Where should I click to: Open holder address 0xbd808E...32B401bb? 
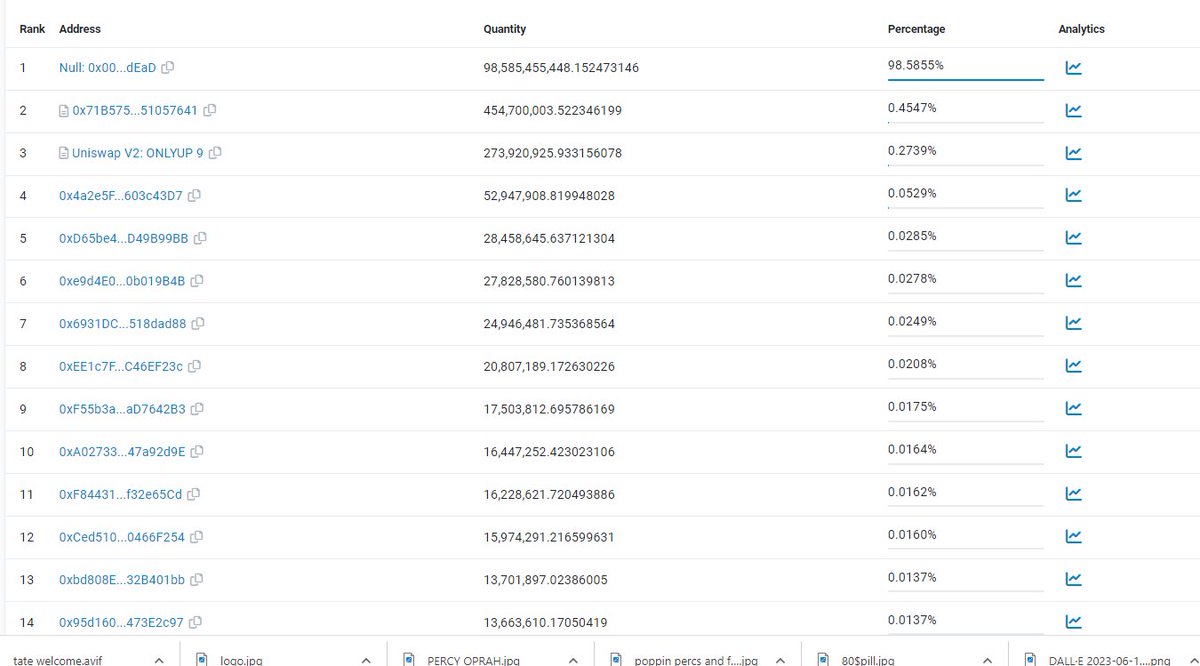pyautogui.click(x=122, y=579)
